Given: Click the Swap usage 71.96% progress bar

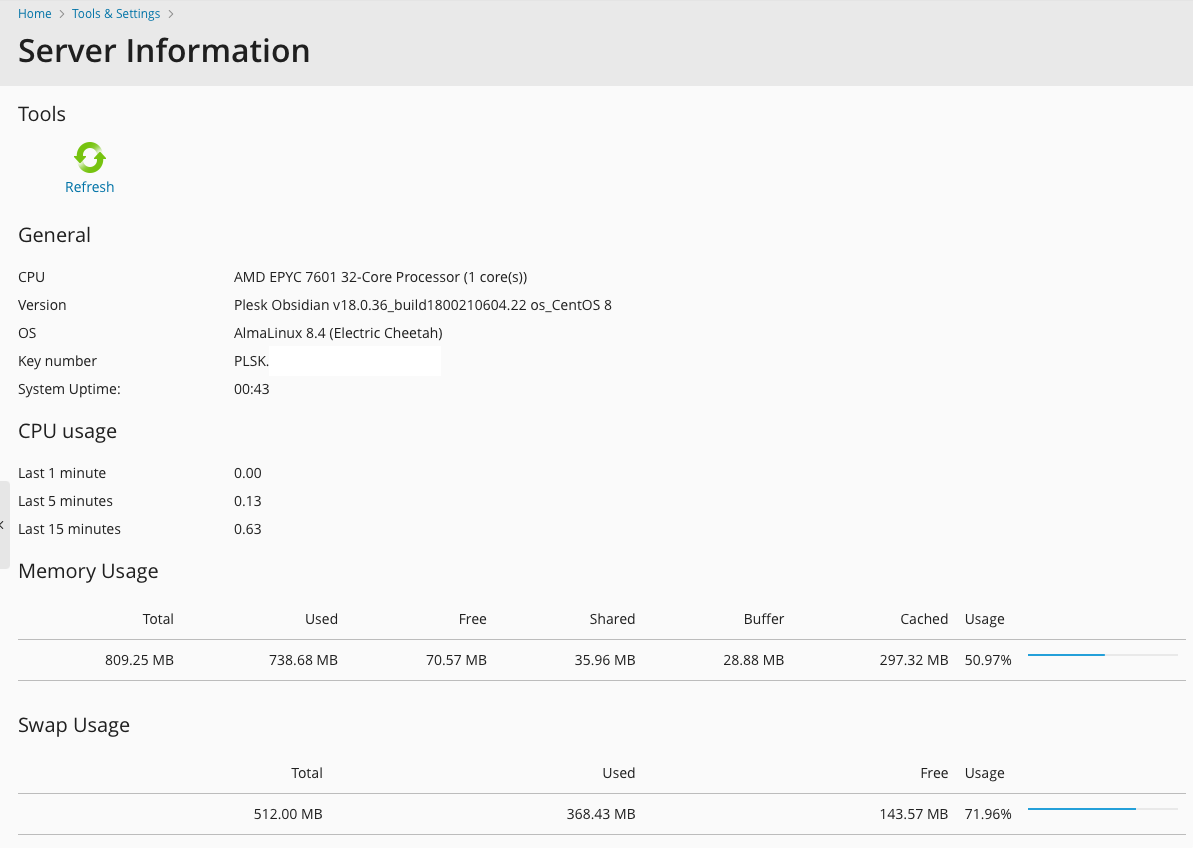Looking at the screenshot, I should 1102,808.
